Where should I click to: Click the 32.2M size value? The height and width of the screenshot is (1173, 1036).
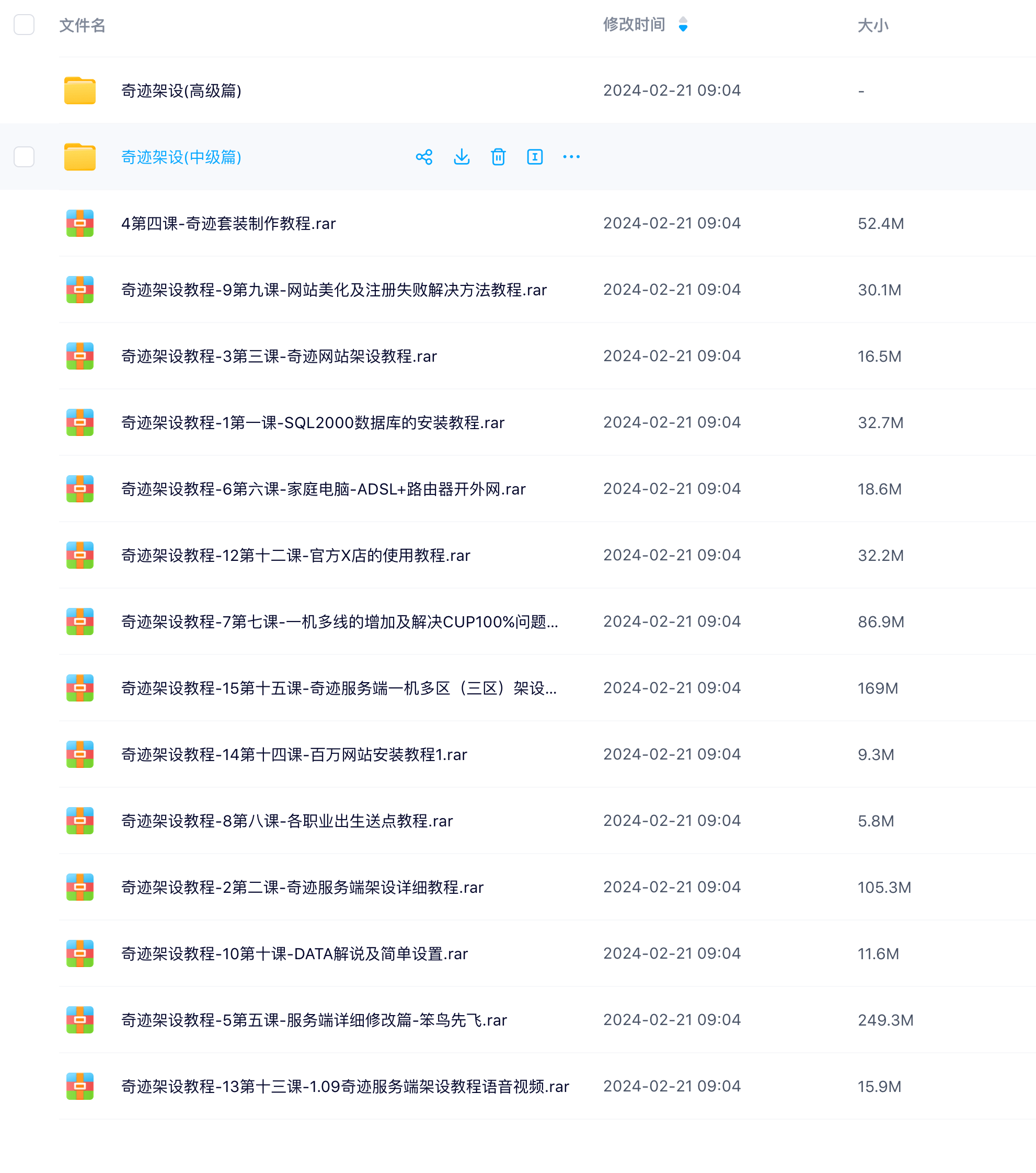[880, 555]
